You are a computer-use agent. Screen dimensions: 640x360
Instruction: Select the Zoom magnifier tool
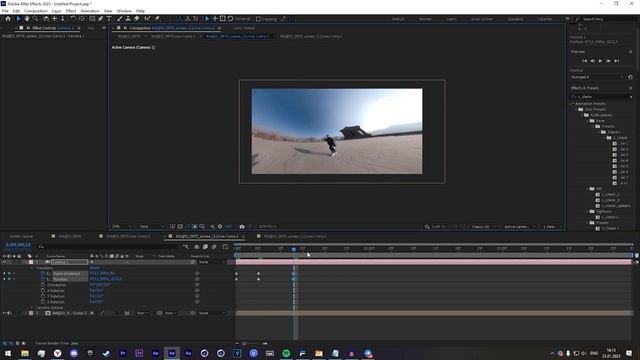(x=36, y=18)
